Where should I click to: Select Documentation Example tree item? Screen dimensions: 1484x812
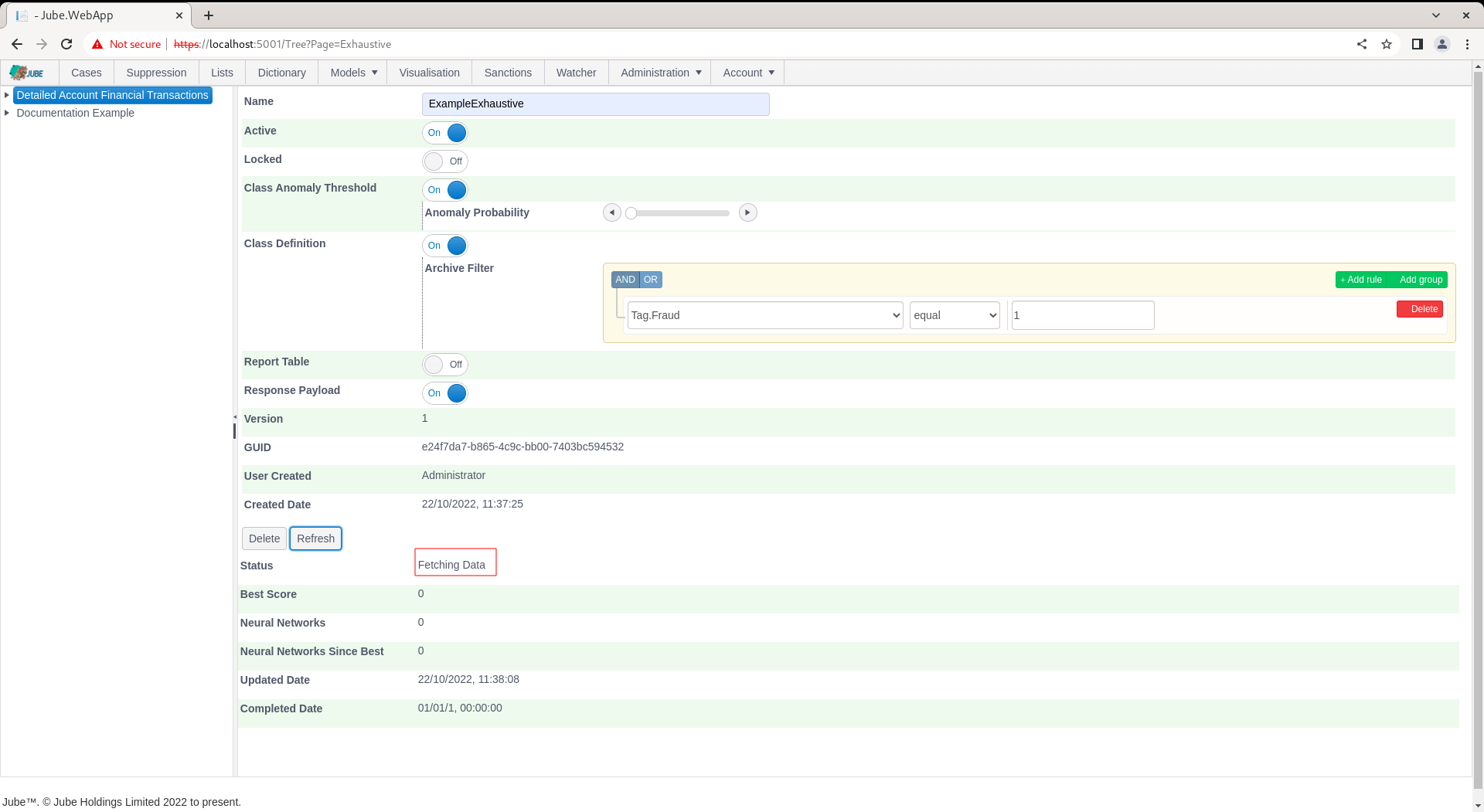(x=76, y=113)
